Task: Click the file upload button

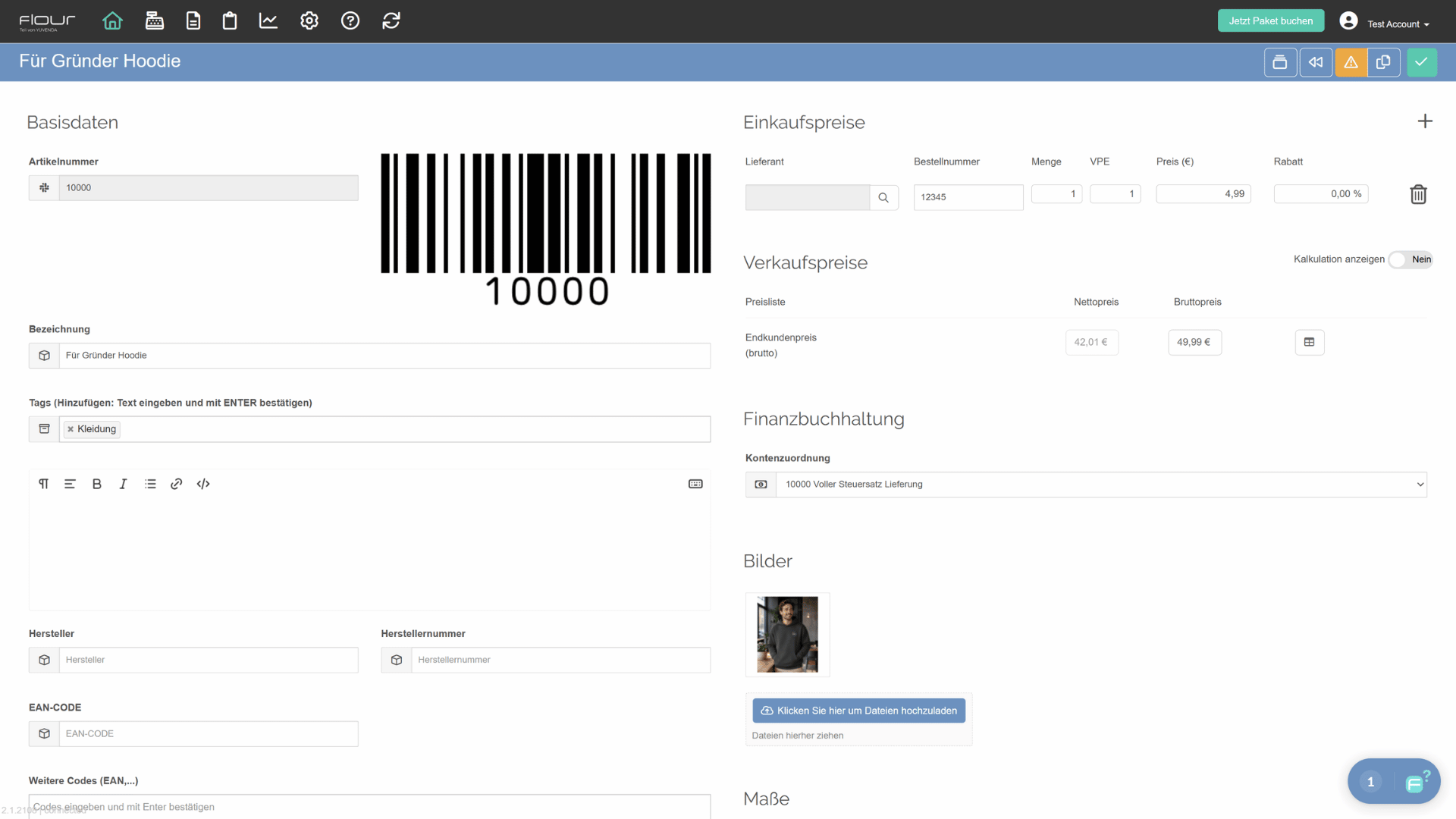Action: pyautogui.click(x=858, y=711)
